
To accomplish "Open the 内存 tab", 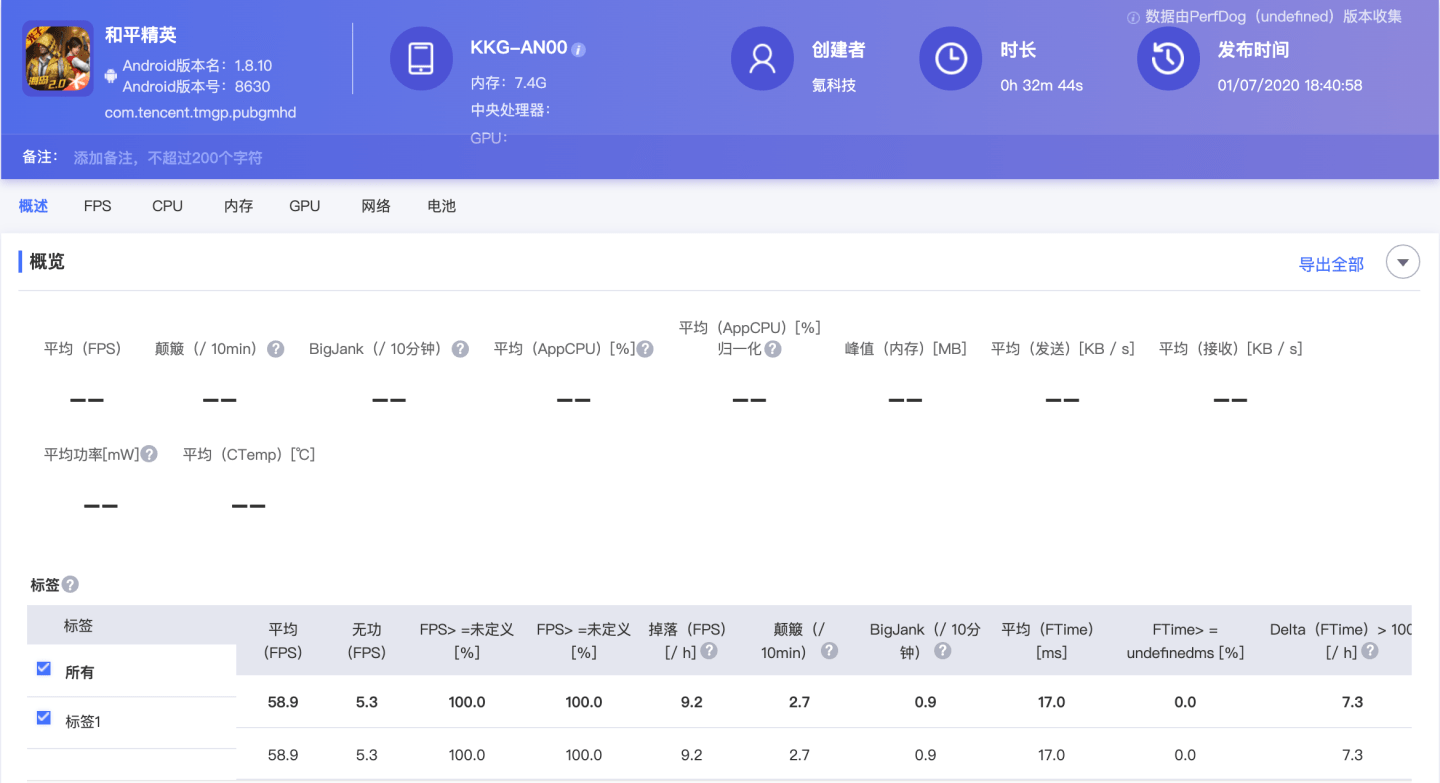I will click(x=238, y=206).
